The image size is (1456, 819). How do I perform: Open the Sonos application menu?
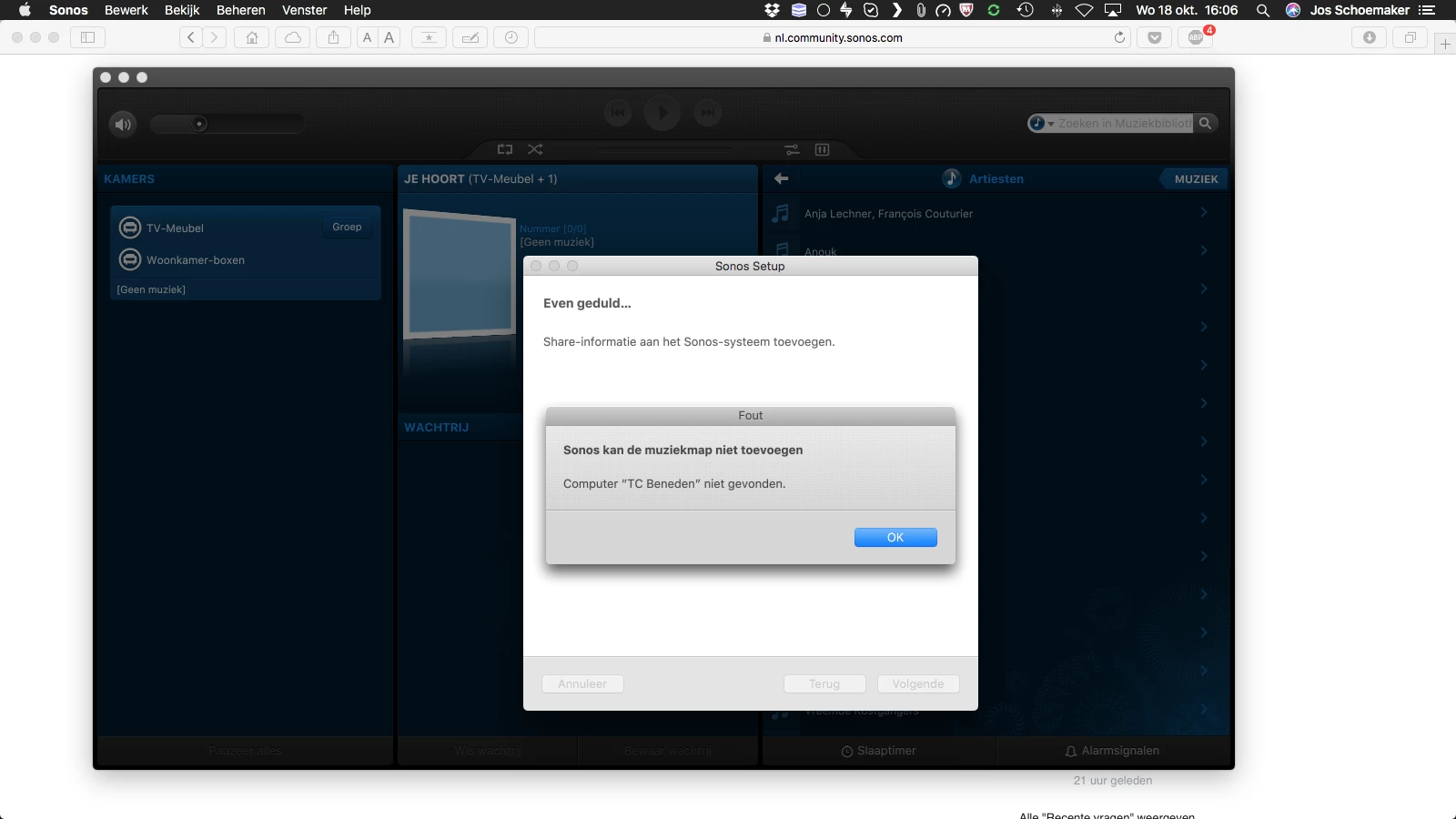click(x=68, y=10)
